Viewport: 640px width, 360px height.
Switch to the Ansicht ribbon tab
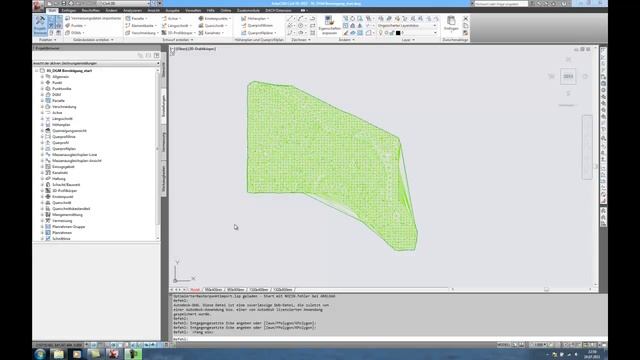[x=153, y=11]
